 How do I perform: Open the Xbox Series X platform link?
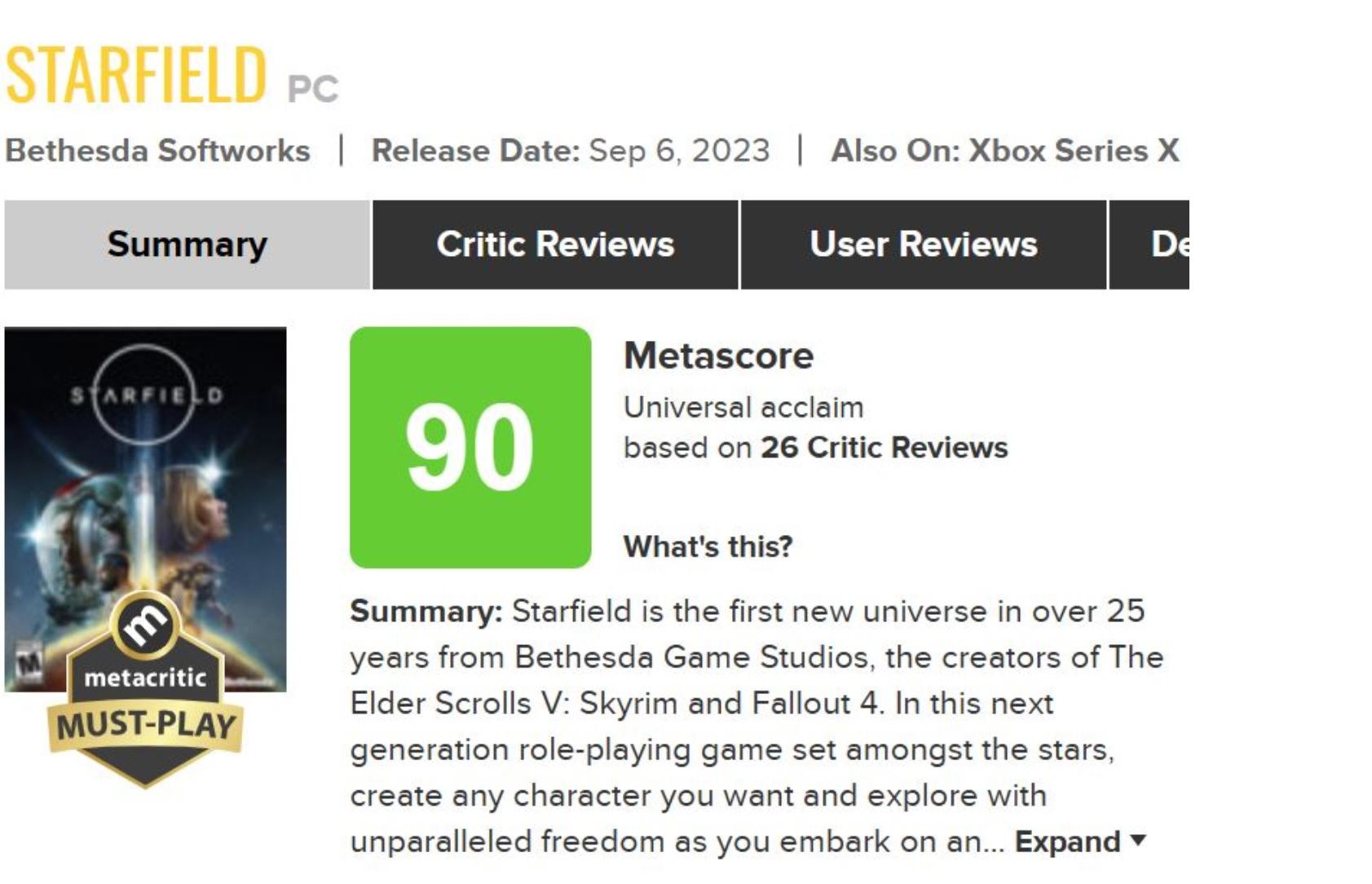[1074, 151]
